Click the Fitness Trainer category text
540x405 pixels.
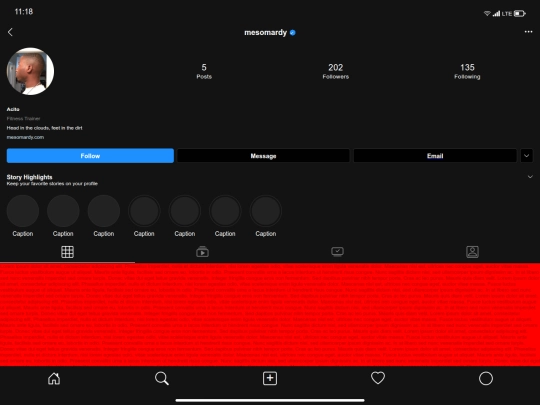click(x=23, y=118)
